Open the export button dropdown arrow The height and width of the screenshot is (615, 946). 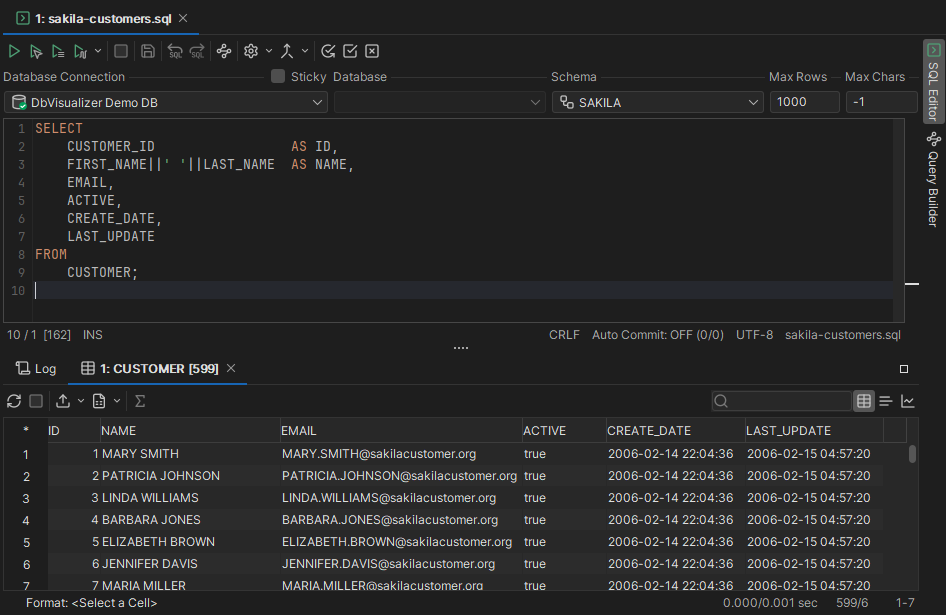pos(81,401)
